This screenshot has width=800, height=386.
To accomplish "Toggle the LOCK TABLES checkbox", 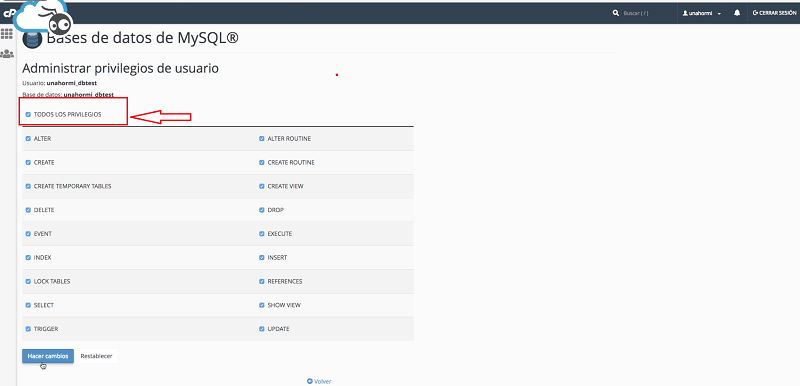I will point(29,281).
